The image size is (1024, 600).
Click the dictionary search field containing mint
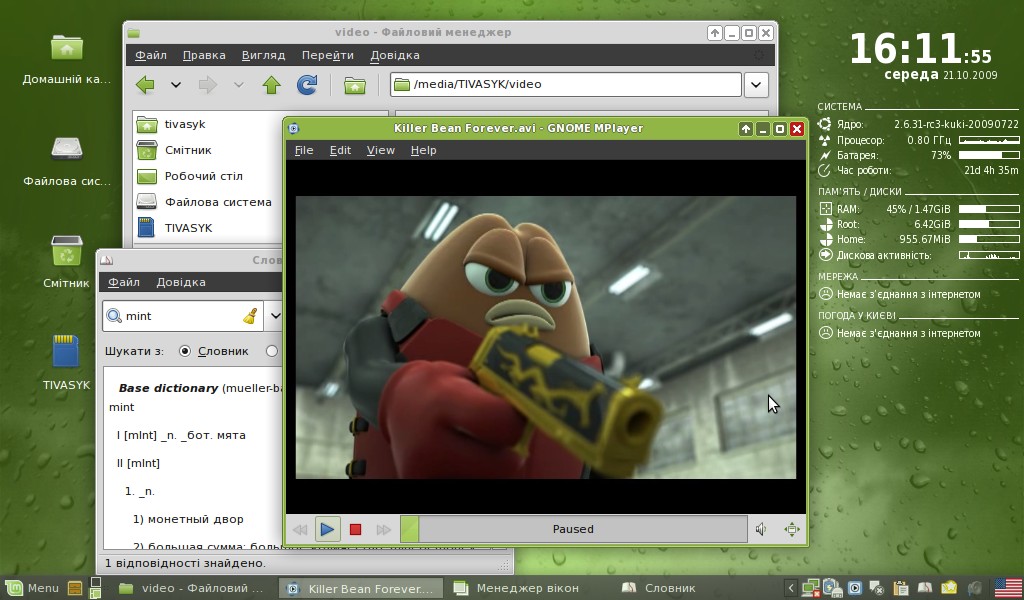tap(183, 316)
